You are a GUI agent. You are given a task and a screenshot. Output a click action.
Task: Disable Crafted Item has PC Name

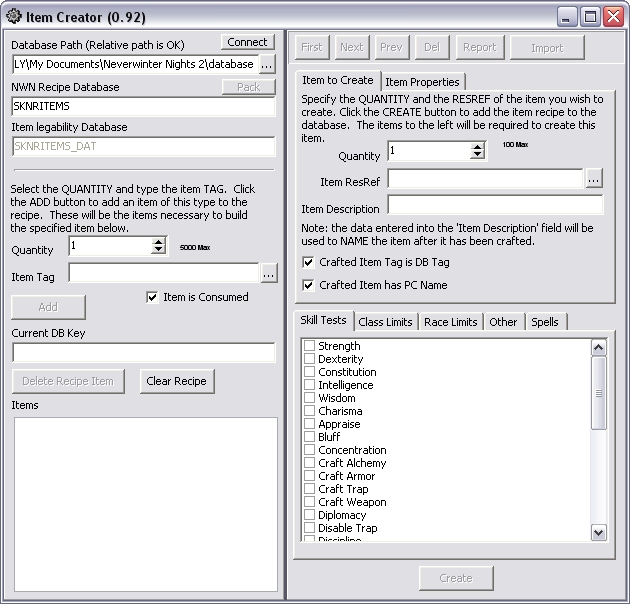(308, 285)
